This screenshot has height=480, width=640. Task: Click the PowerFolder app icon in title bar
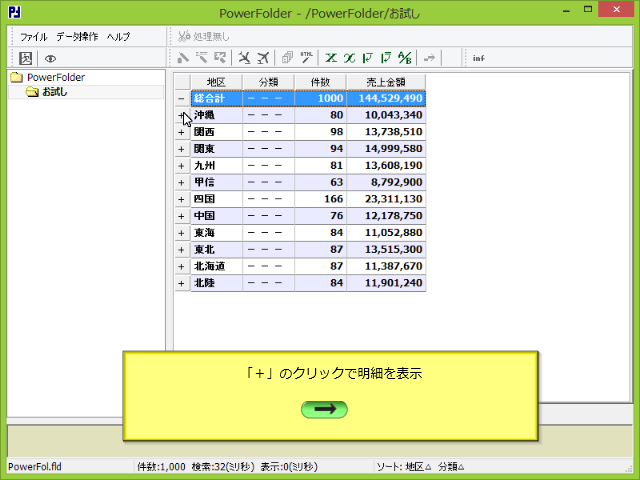pyautogui.click(x=14, y=12)
